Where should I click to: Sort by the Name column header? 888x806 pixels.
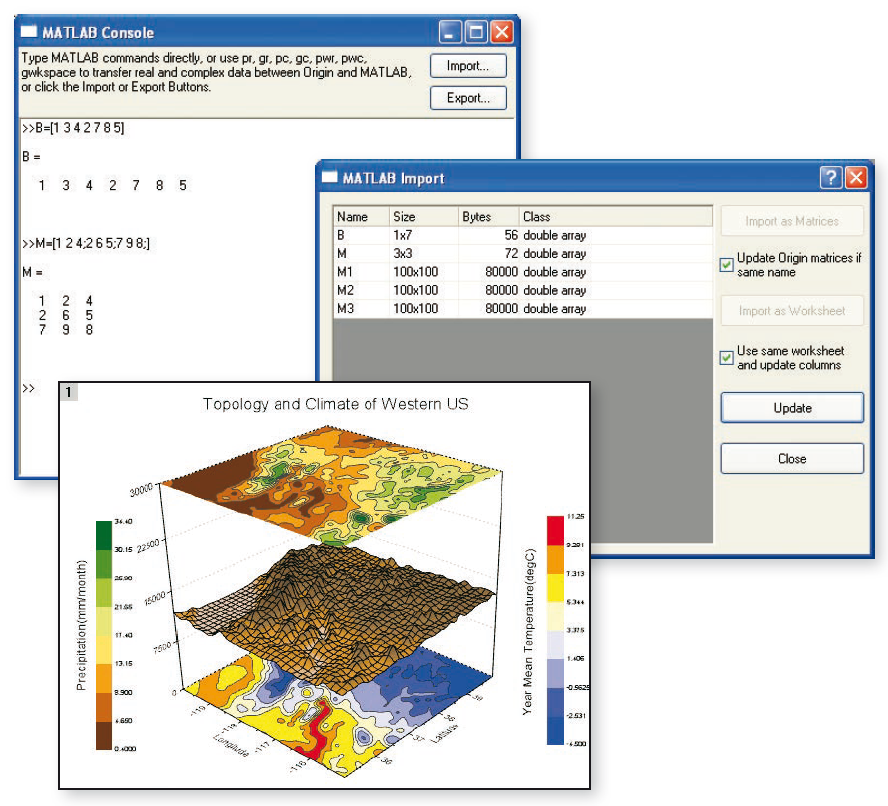coord(361,216)
